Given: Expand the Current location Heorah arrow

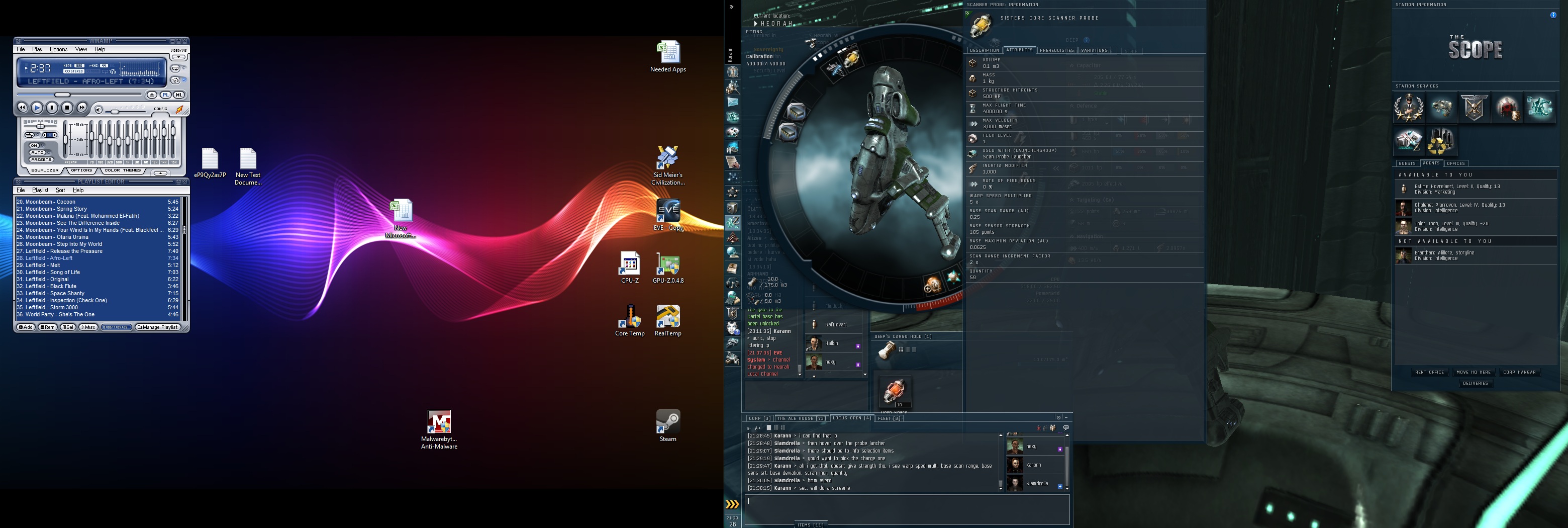Looking at the screenshot, I should tap(756, 24).
